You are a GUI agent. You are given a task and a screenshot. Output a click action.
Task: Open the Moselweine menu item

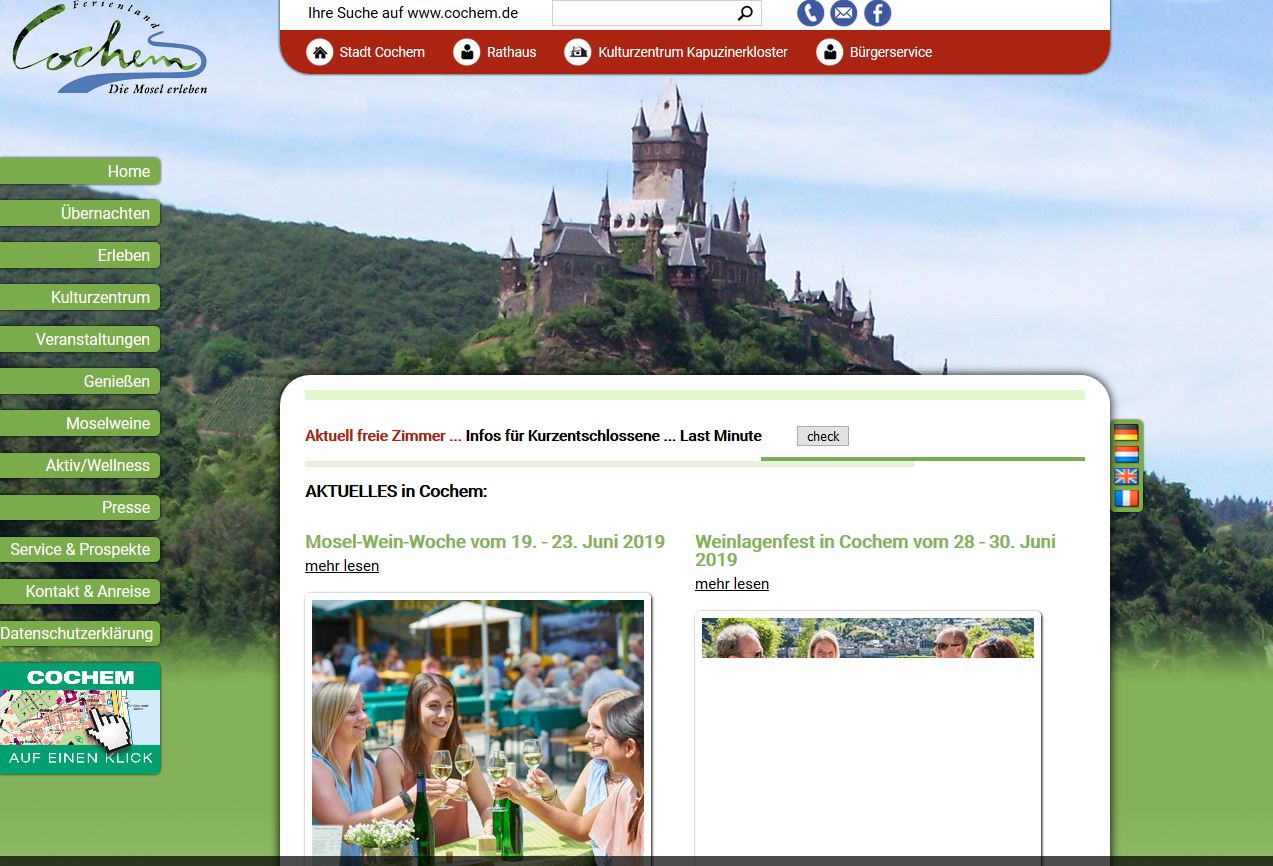[80, 423]
